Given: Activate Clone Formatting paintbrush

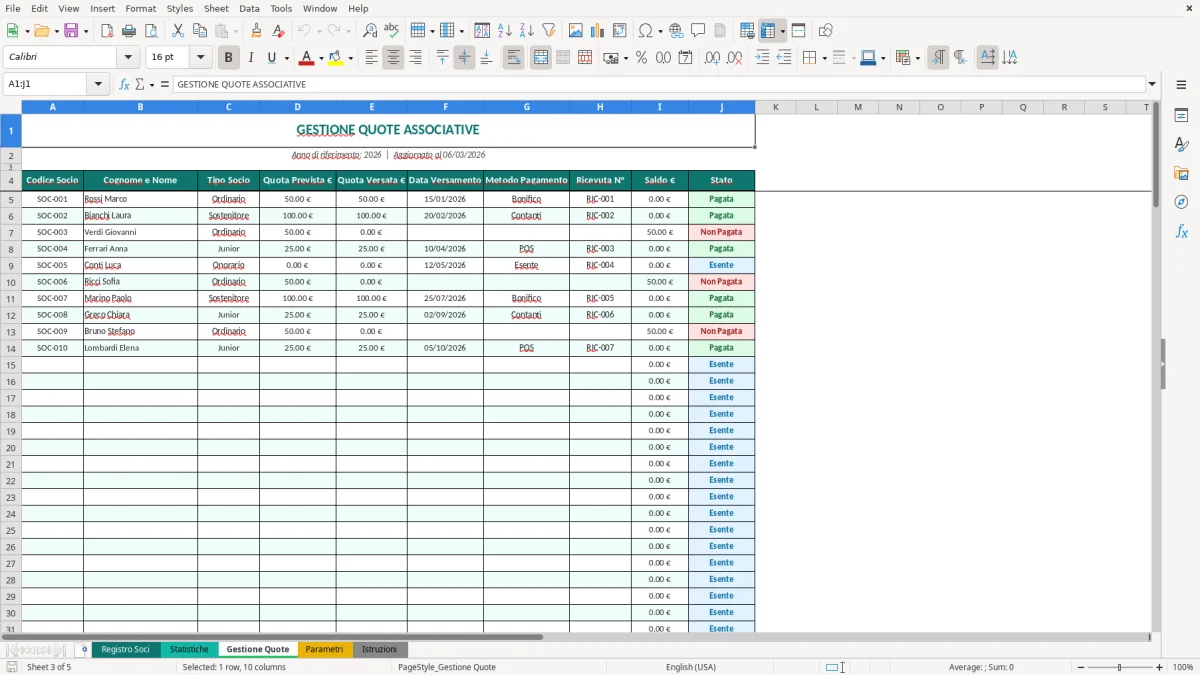Looking at the screenshot, I should [x=256, y=31].
